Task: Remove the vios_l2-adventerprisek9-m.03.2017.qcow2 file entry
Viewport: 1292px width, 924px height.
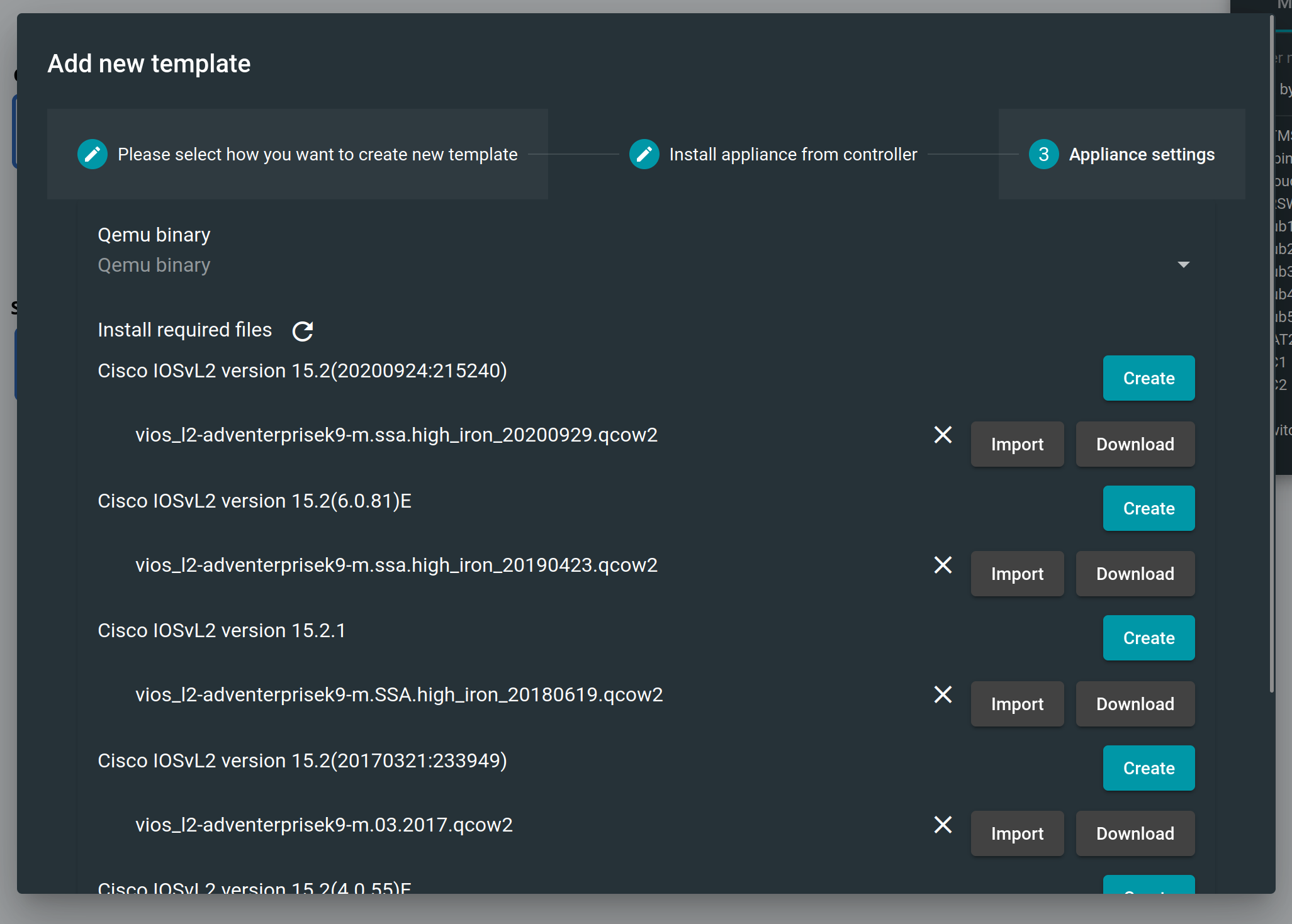Action: [x=942, y=825]
